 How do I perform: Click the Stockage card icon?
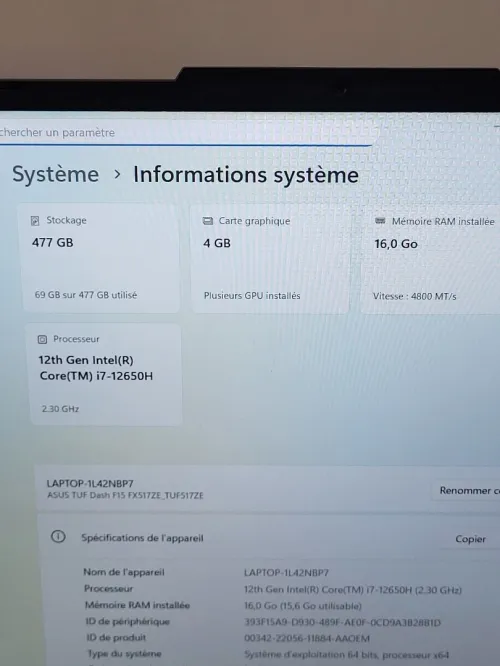point(35,220)
